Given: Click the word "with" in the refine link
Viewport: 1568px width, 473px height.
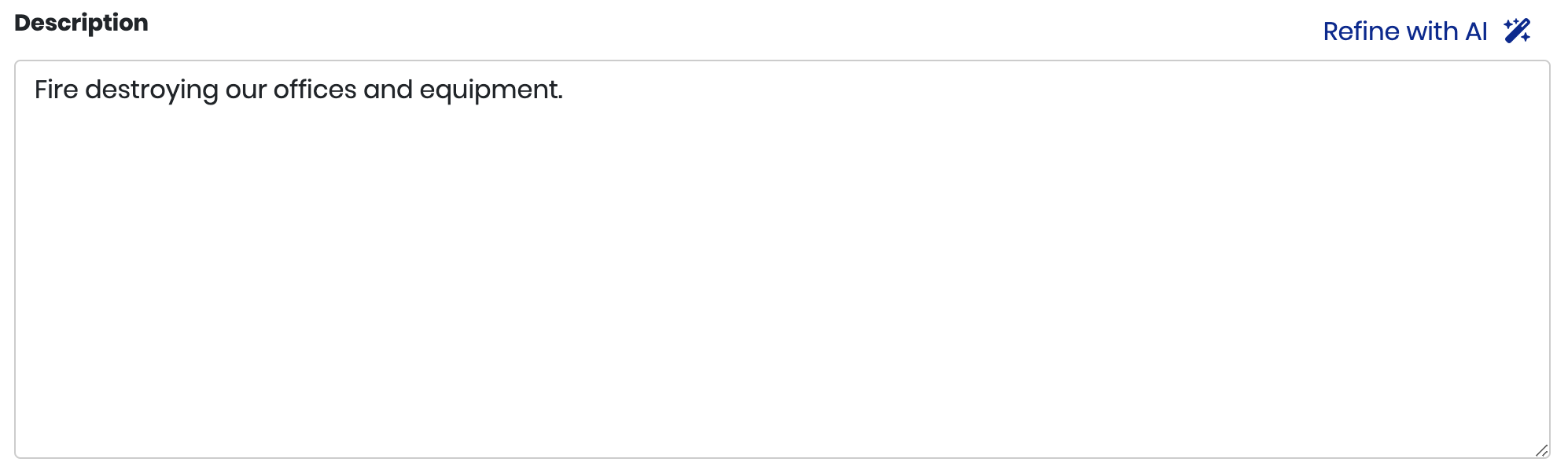Looking at the screenshot, I should click(1432, 31).
